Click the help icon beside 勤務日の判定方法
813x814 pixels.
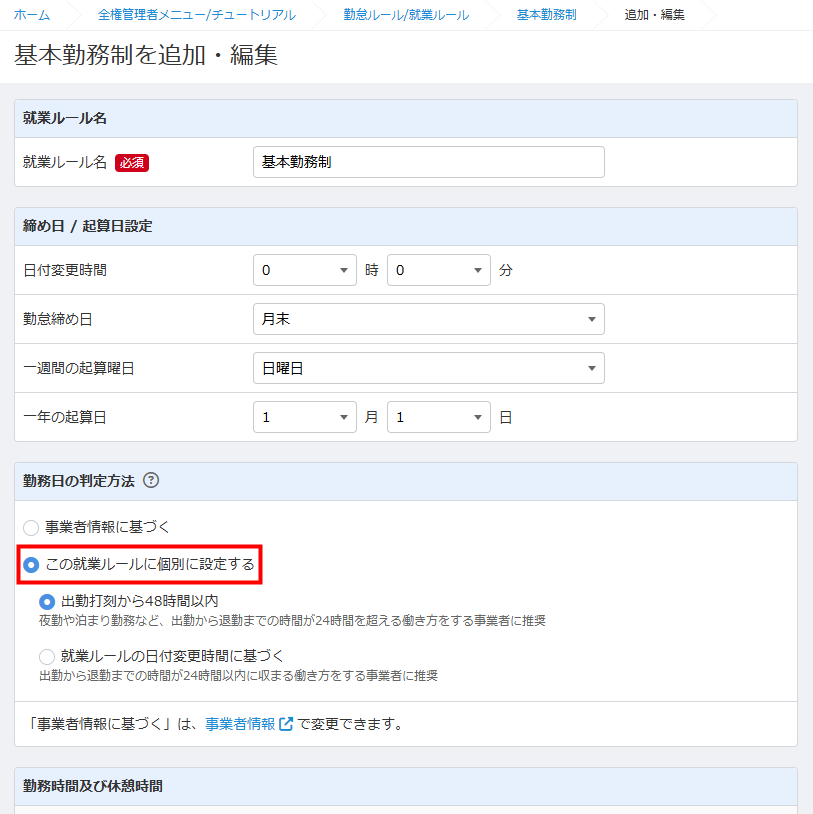click(151, 481)
